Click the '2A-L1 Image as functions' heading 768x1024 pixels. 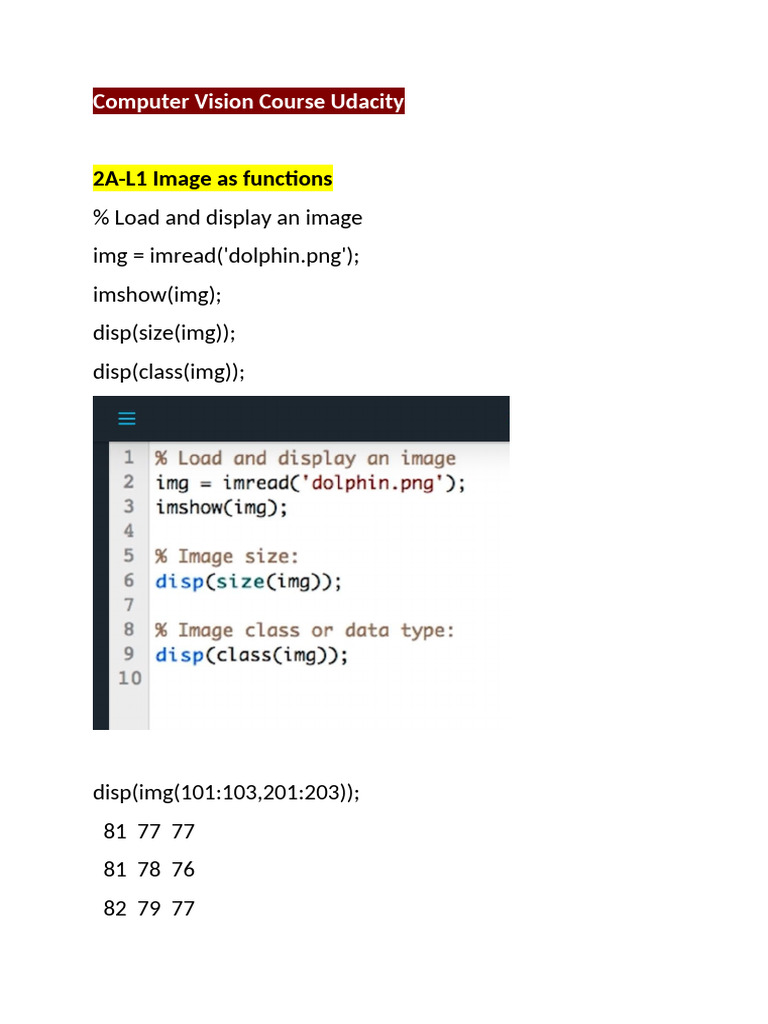pos(212,179)
